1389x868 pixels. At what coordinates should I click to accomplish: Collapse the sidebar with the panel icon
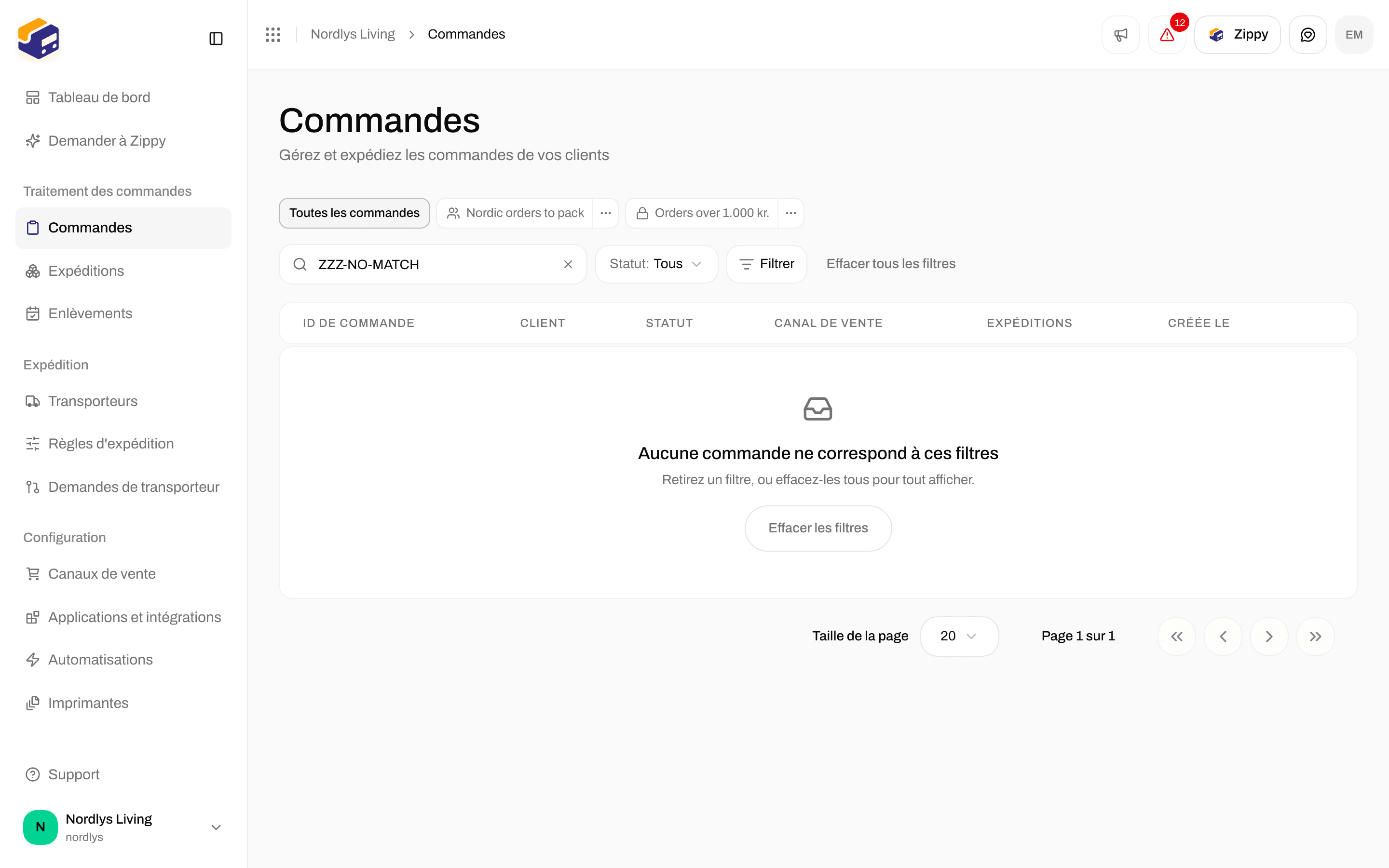216,39
